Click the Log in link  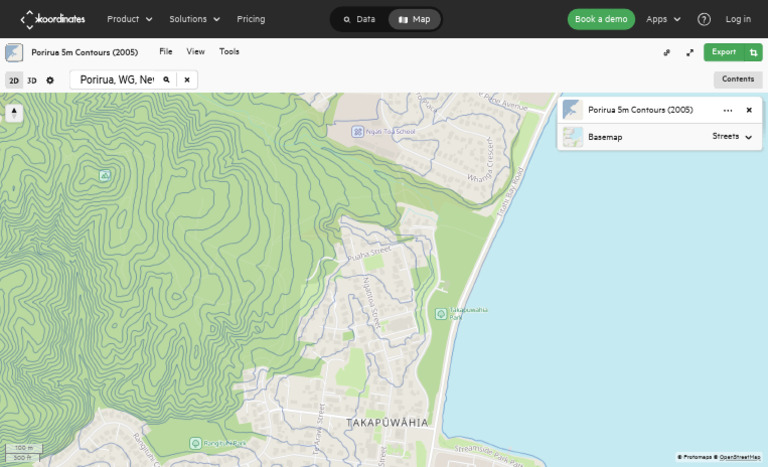click(x=738, y=19)
